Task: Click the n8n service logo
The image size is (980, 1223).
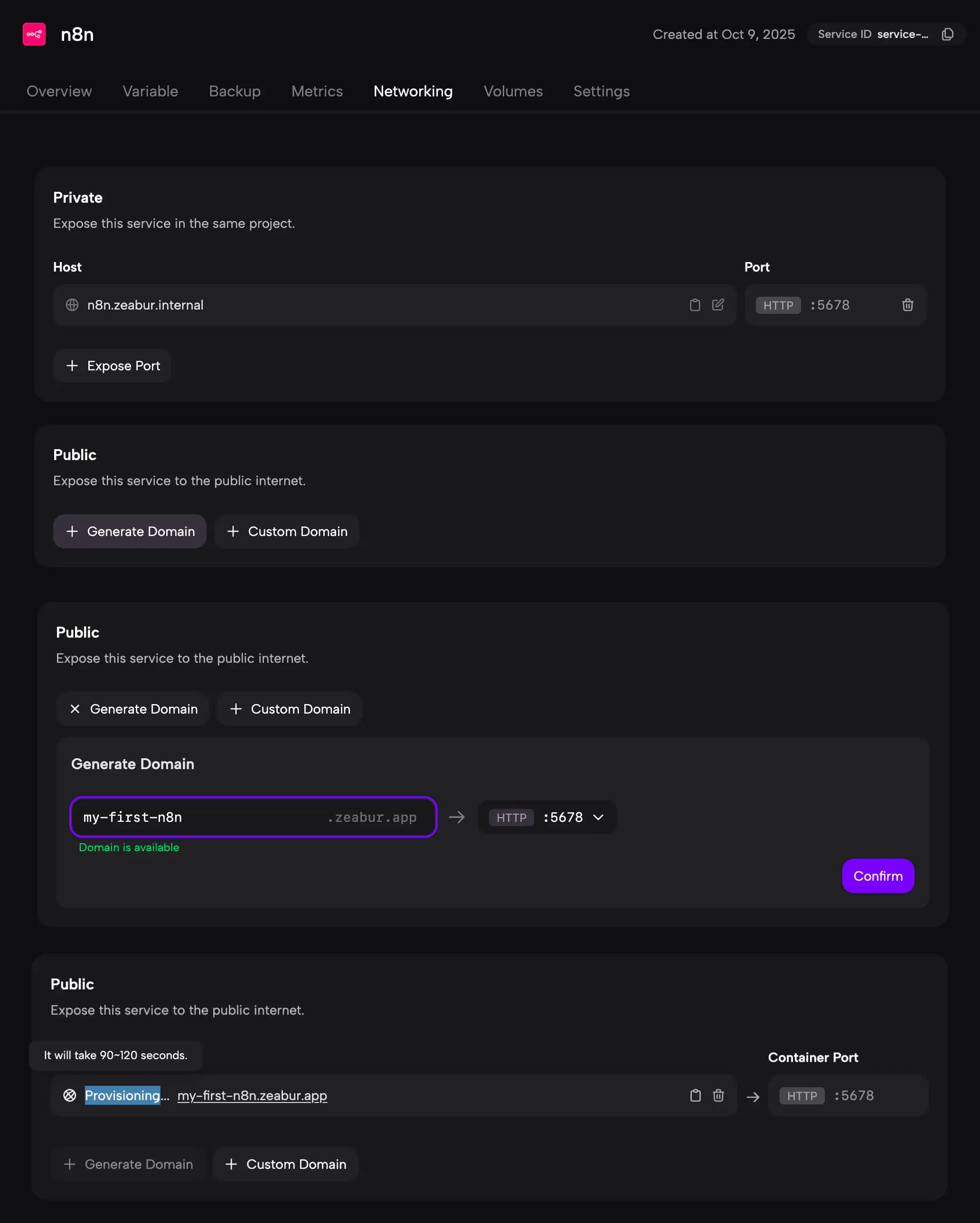Action: click(x=34, y=35)
